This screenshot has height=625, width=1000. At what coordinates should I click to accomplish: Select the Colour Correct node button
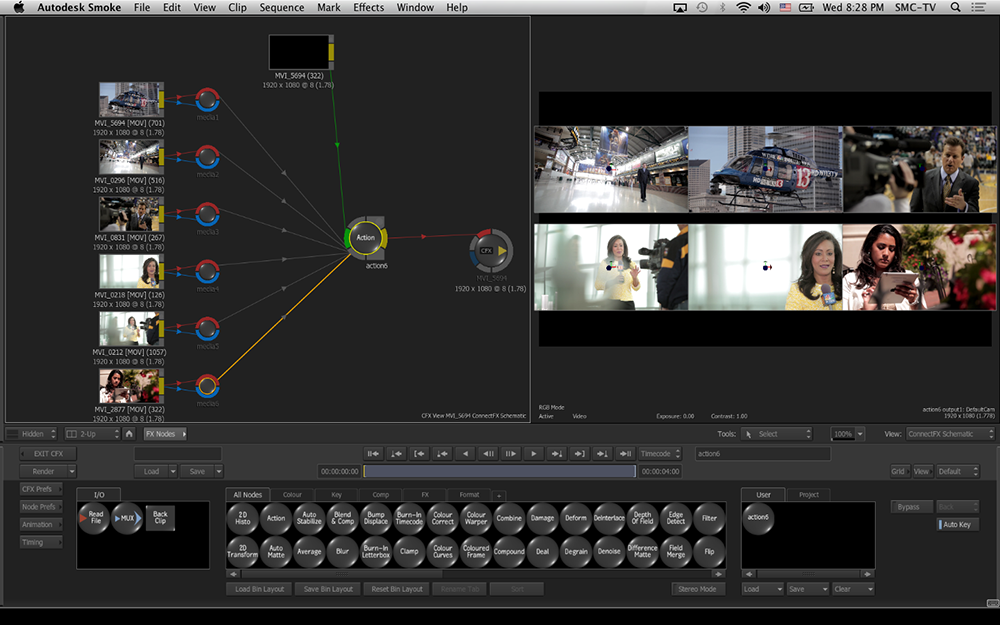tap(442, 518)
